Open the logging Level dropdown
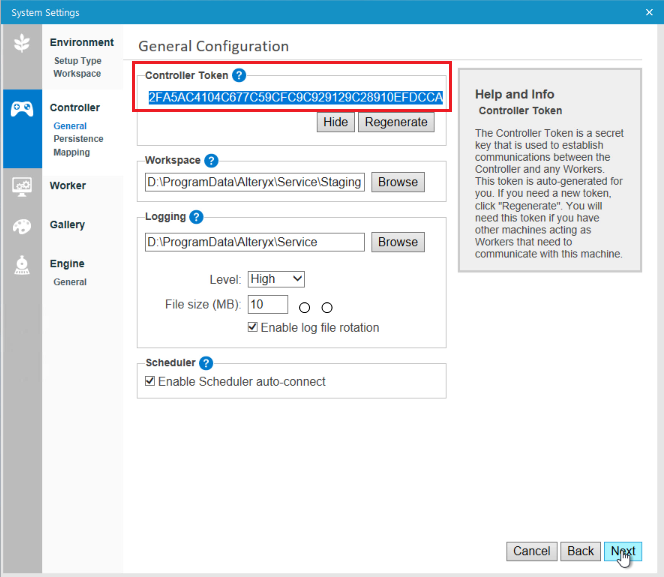 (276, 279)
